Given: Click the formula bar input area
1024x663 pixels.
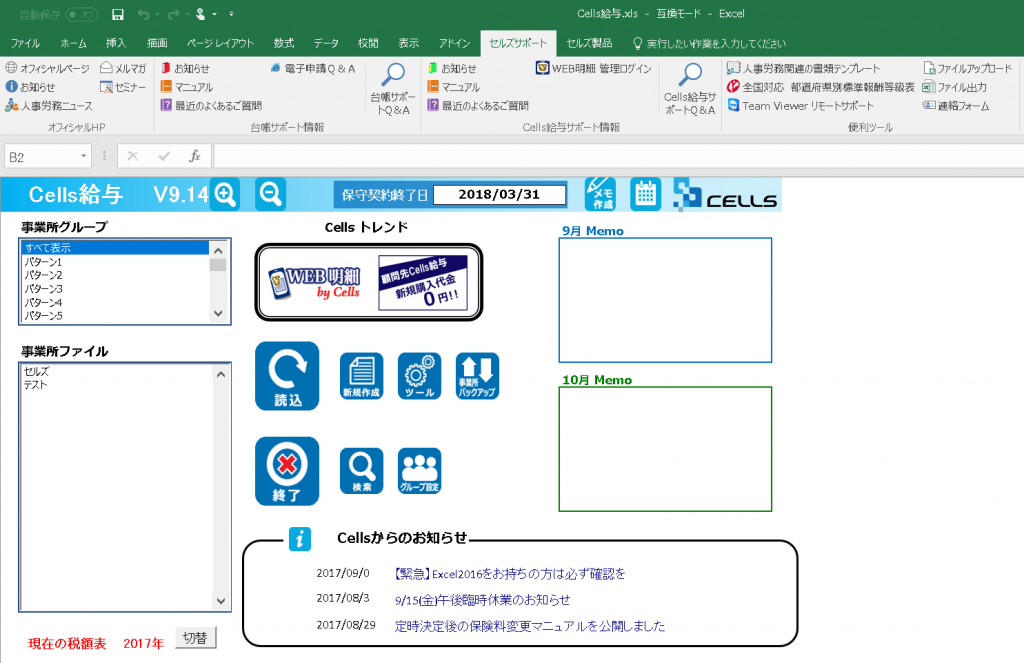Looking at the screenshot, I should pos(618,156).
